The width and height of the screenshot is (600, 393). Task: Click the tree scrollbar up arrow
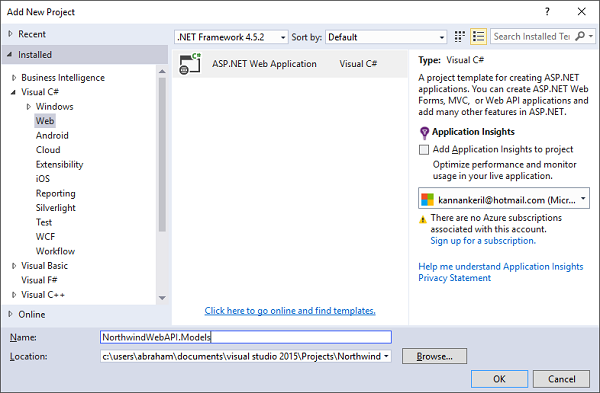pyautogui.click(x=162, y=72)
